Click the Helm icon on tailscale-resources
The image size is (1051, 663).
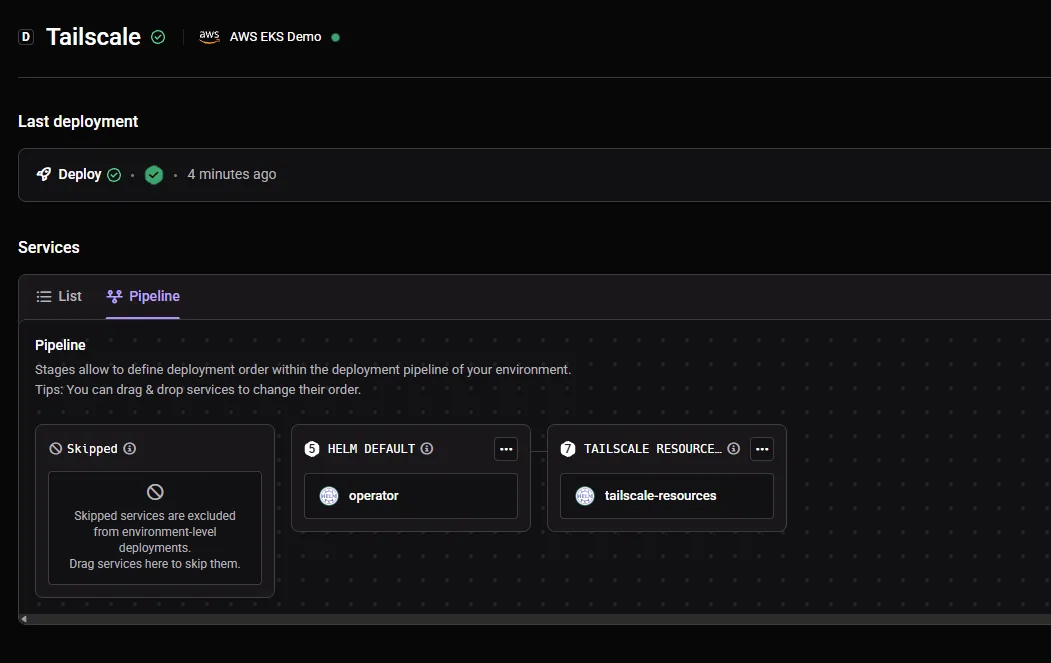point(585,496)
